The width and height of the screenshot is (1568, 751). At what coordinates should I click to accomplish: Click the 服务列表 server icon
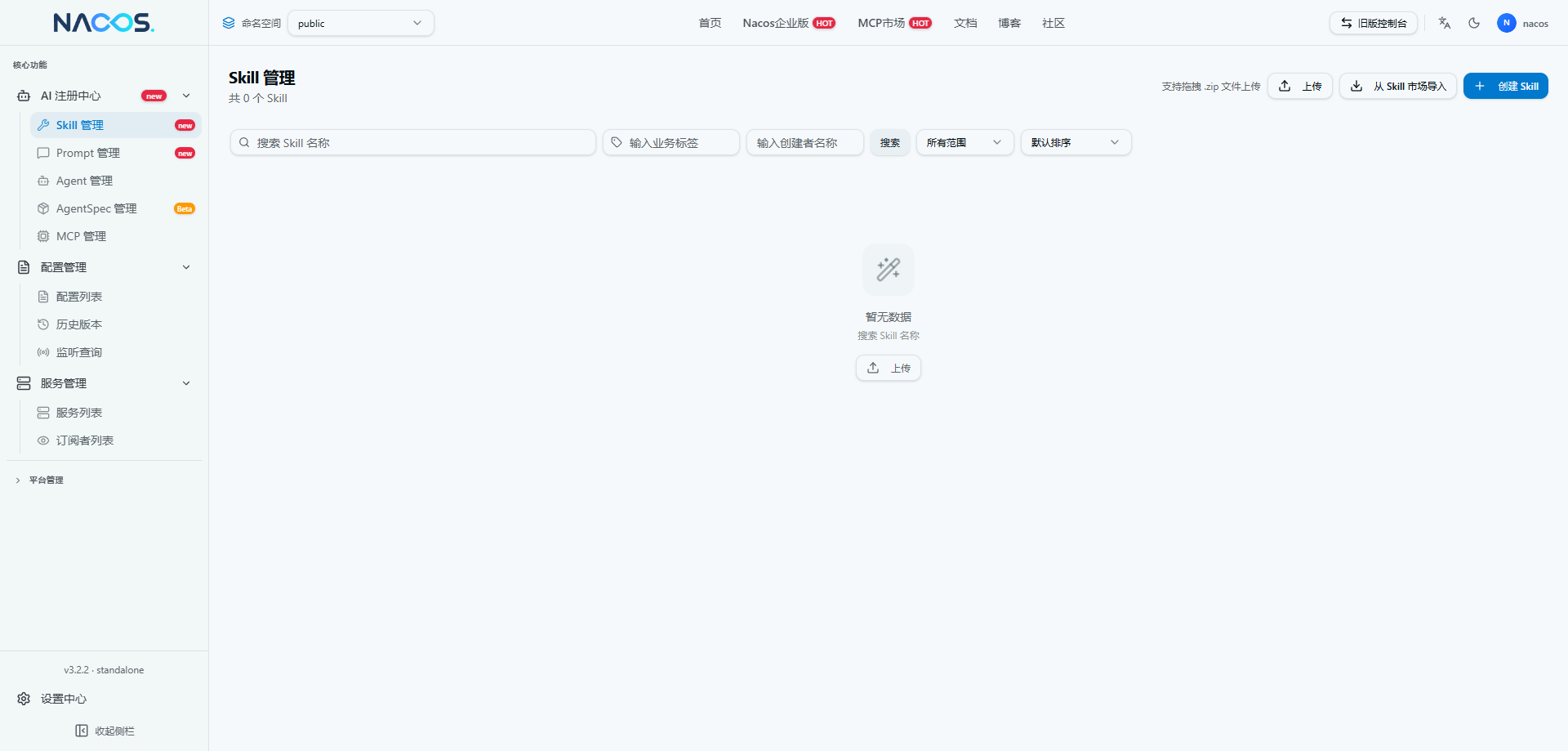(x=43, y=413)
